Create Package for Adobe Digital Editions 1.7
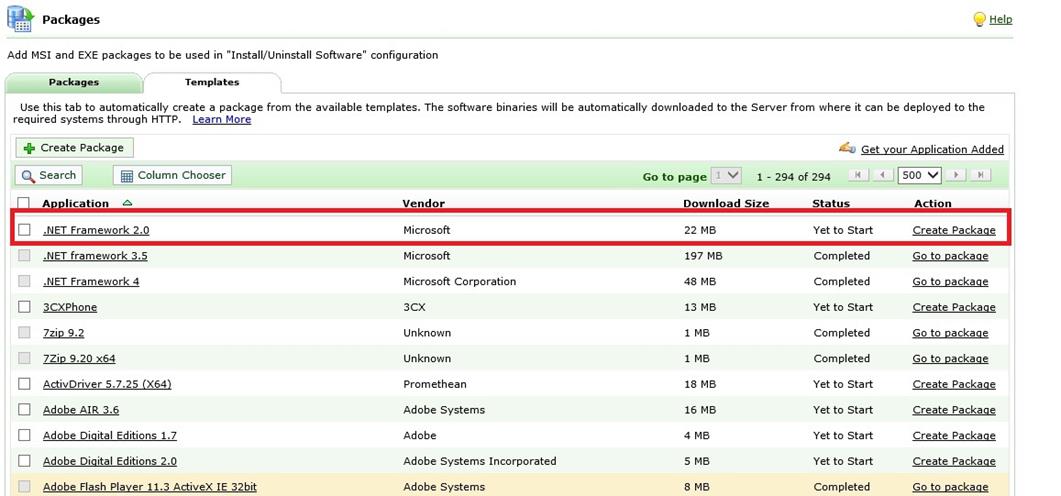This screenshot has height=496, width=1061. 954,436
